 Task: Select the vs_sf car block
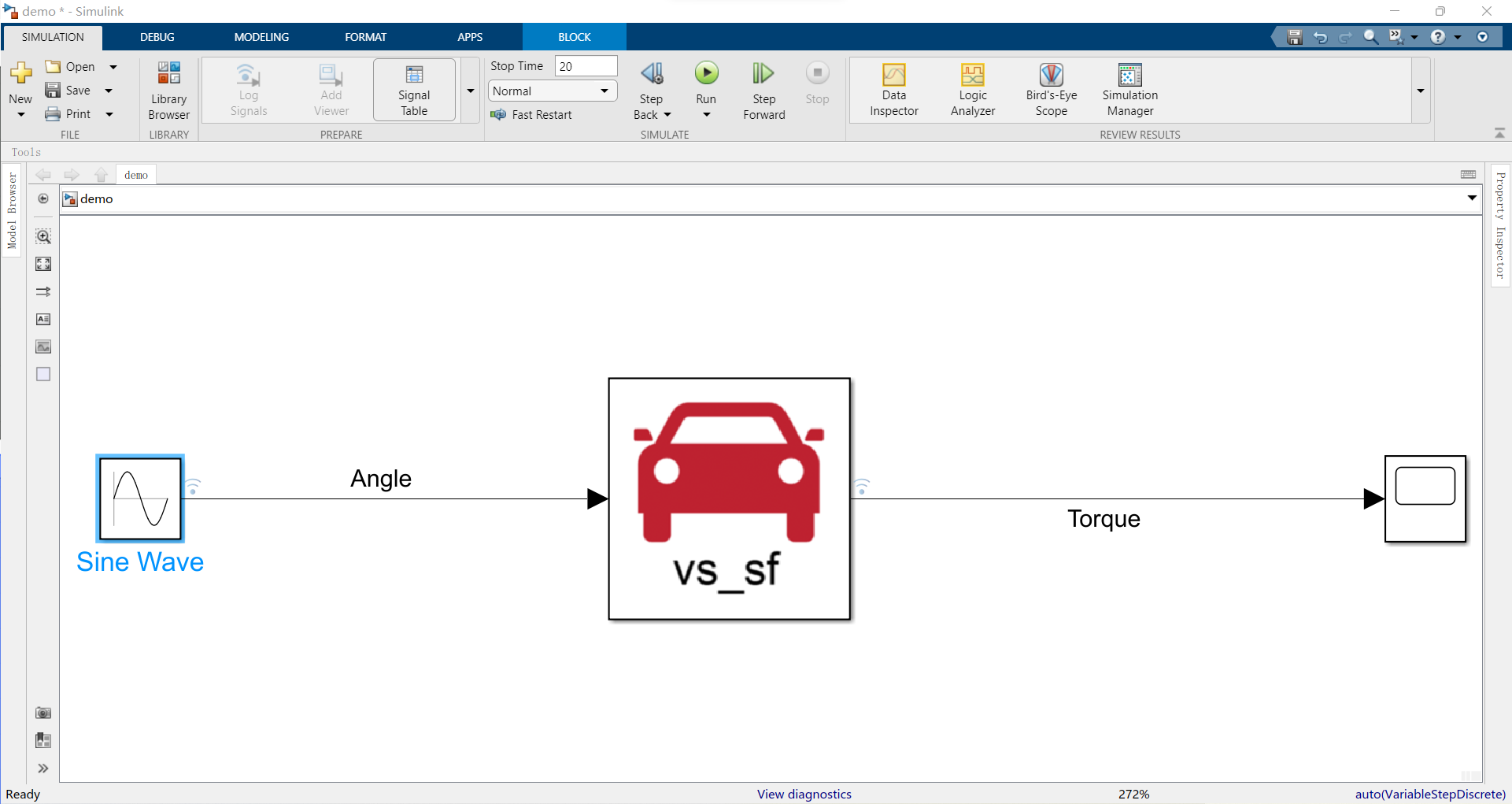(729, 498)
